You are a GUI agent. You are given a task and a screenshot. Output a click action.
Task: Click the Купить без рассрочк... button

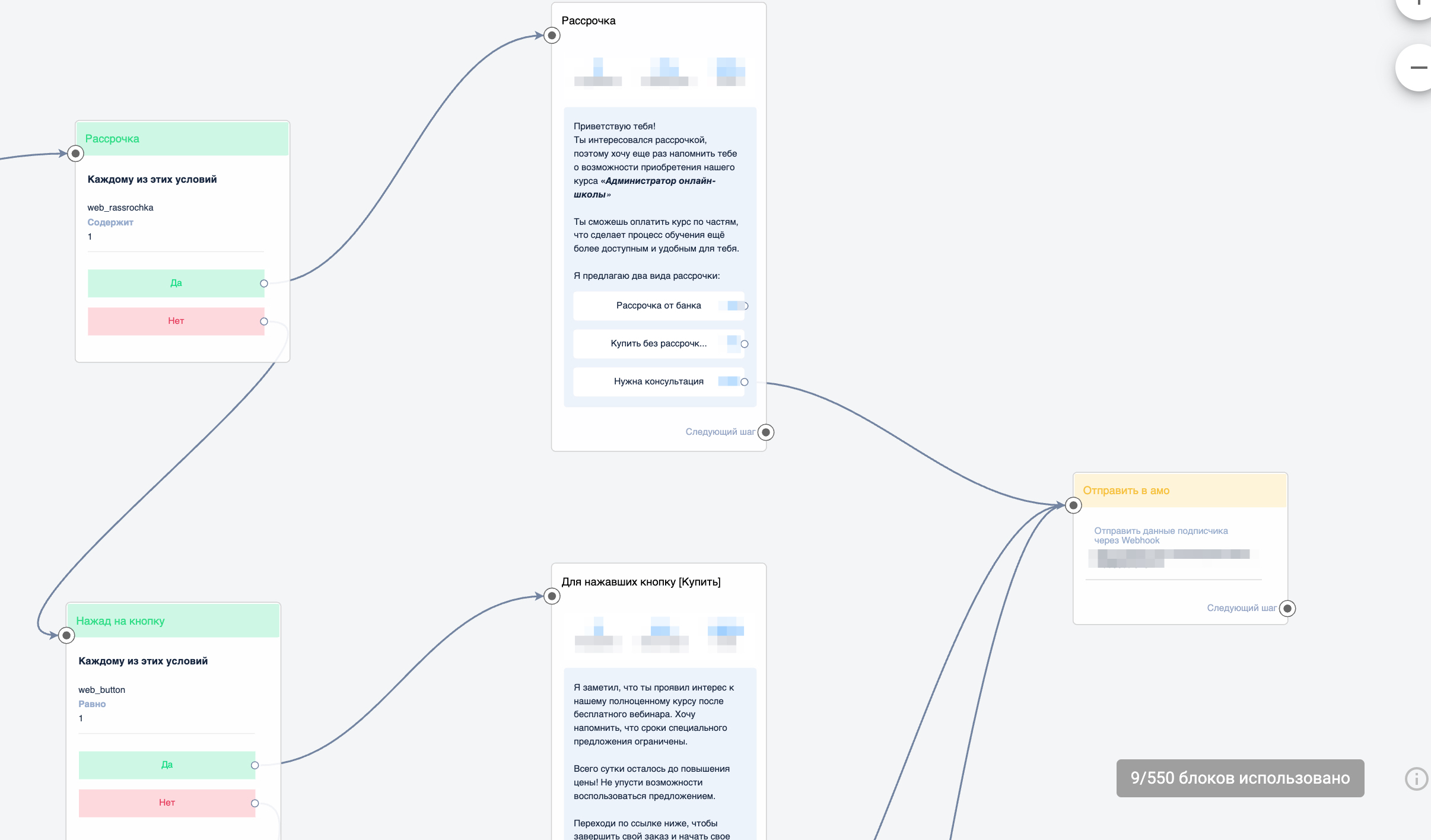pos(658,343)
